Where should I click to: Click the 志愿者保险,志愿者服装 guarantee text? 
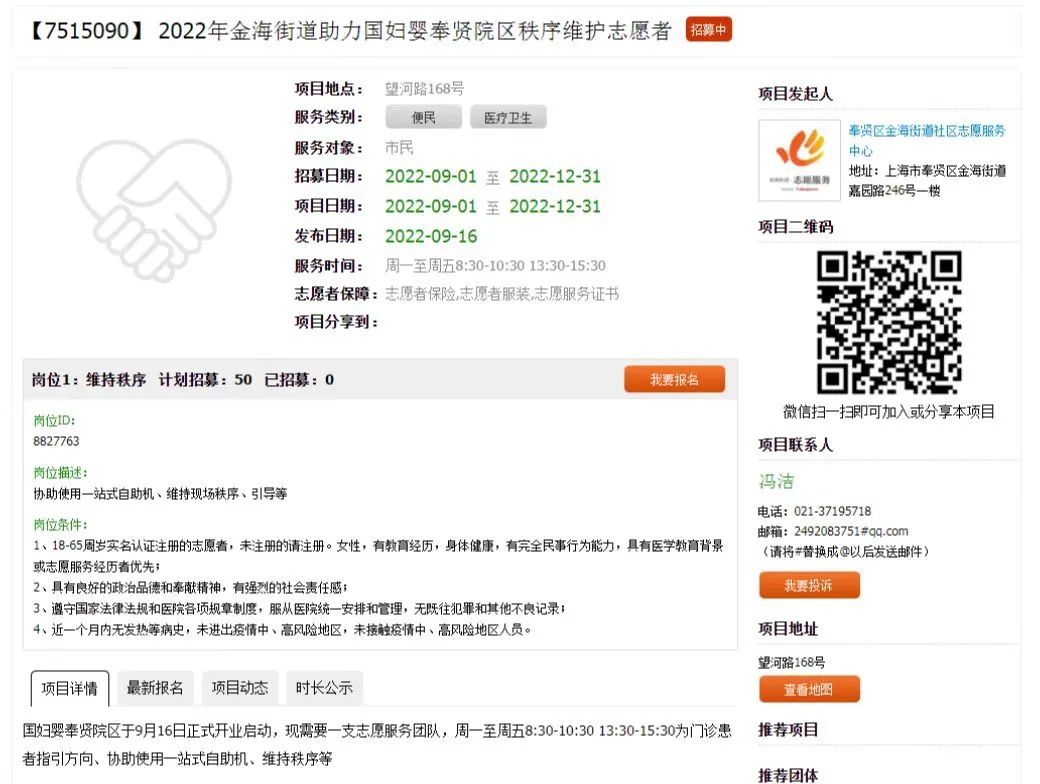coord(501,294)
